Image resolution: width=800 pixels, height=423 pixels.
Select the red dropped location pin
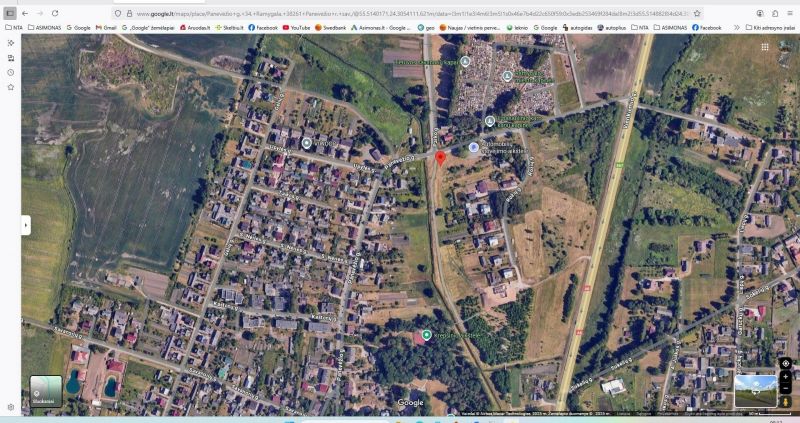point(441,158)
